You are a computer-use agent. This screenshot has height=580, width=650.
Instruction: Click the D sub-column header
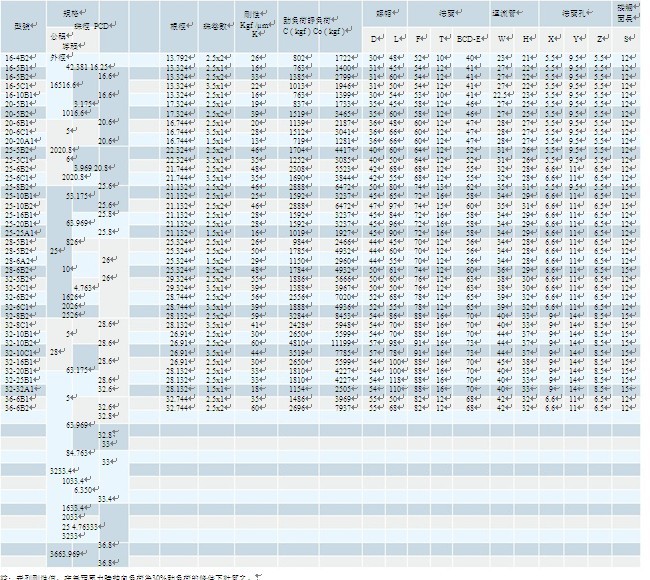(x=374, y=38)
